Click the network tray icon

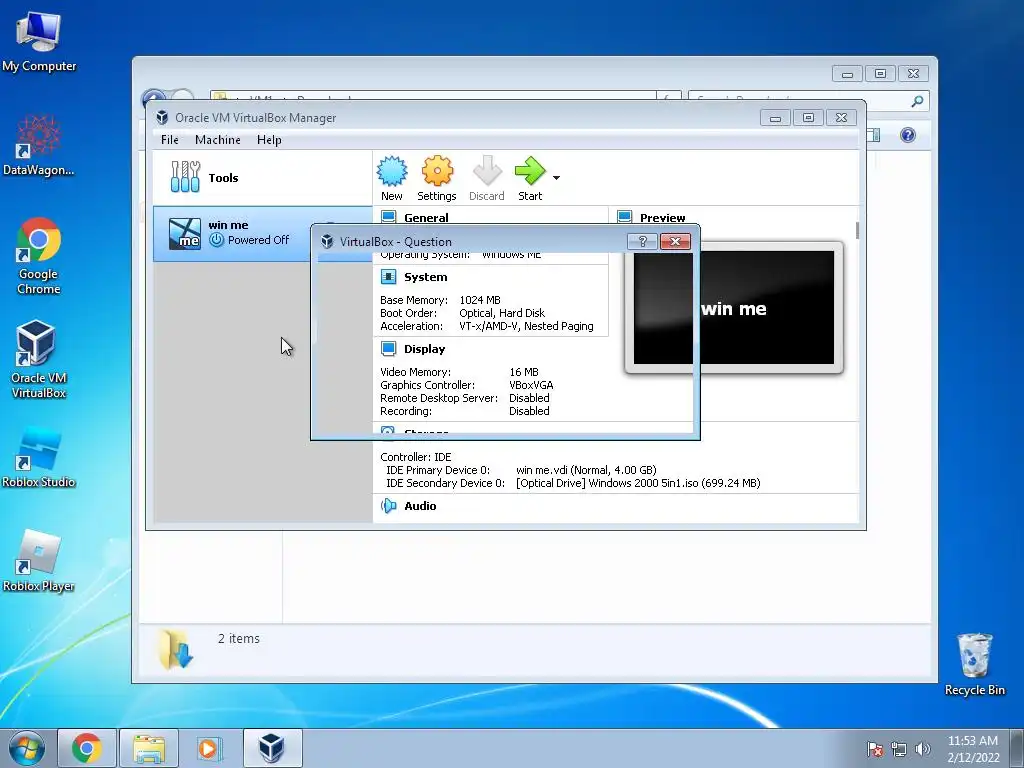coord(899,749)
